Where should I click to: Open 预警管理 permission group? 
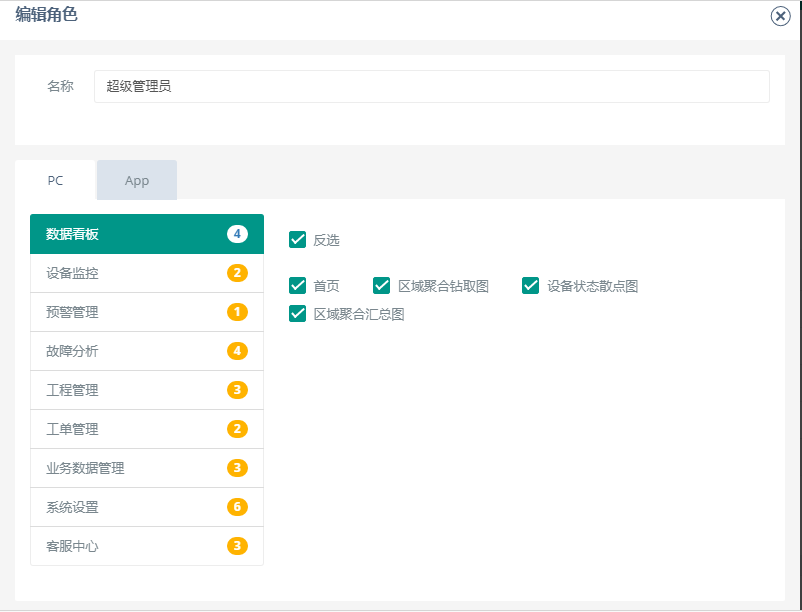(147, 312)
